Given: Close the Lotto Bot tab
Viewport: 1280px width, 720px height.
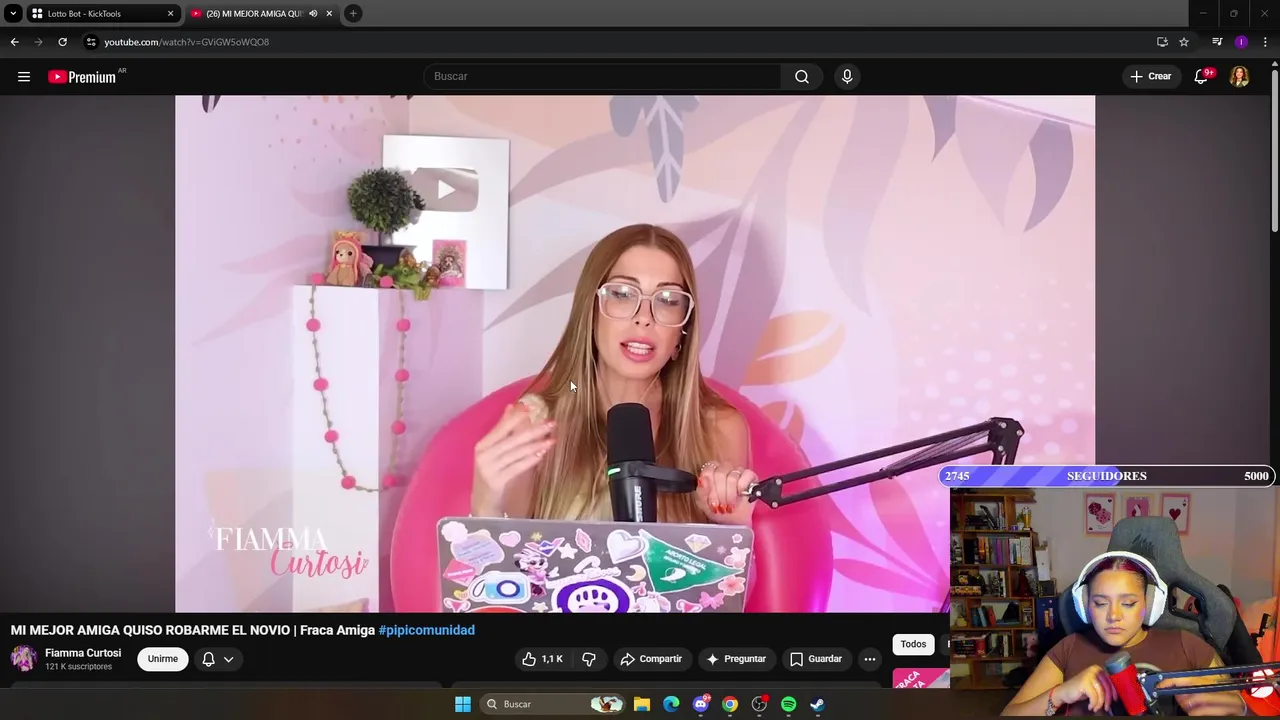Looking at the screenshot, I should pyautogui.click(x=170, y=14).
